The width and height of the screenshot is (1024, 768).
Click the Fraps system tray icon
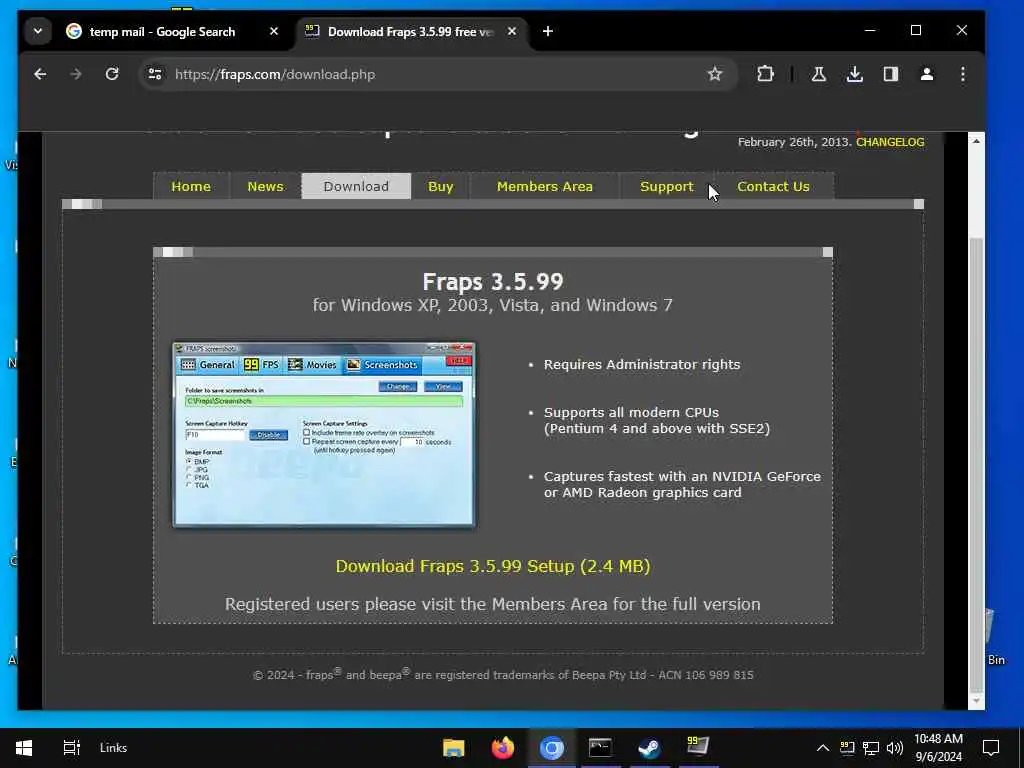847,748
